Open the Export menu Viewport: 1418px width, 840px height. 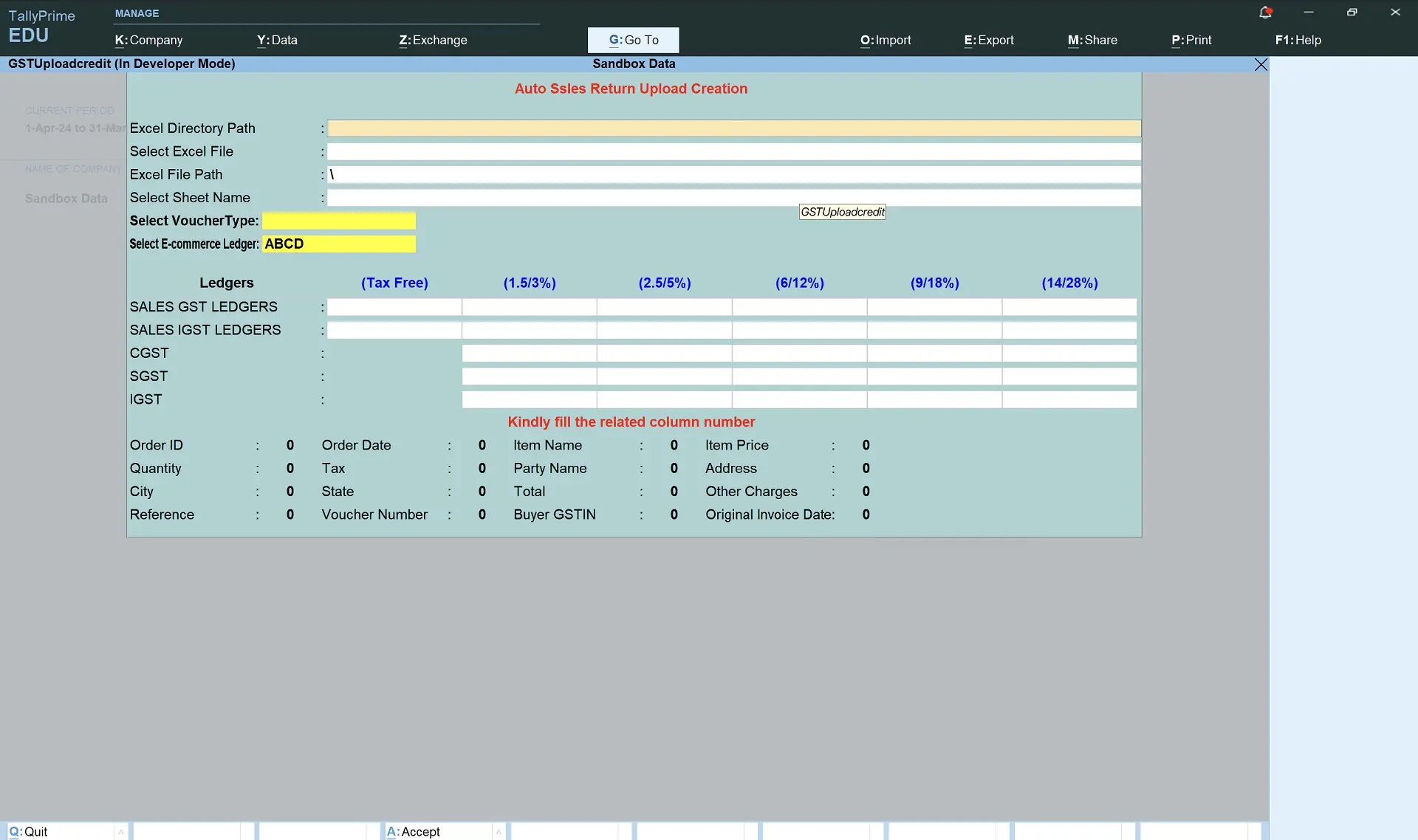988,40
